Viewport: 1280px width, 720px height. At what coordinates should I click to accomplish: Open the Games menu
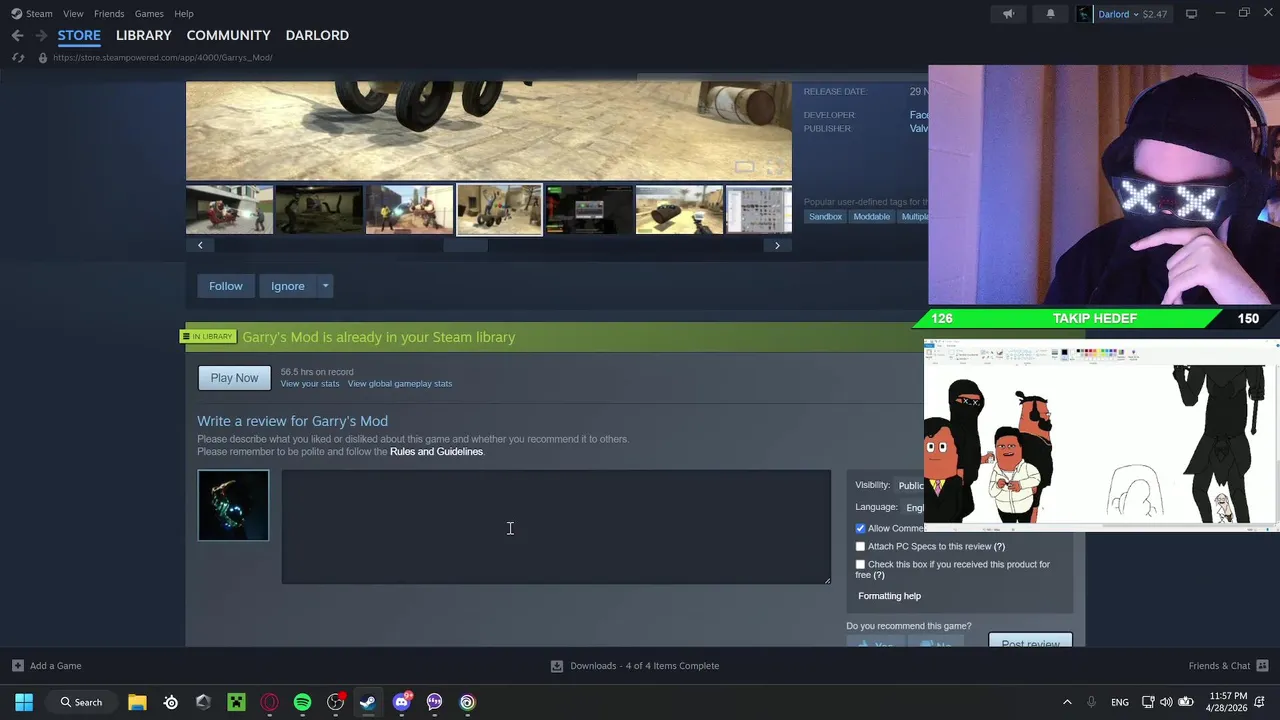pyautogui.click(x=149, y=14)
